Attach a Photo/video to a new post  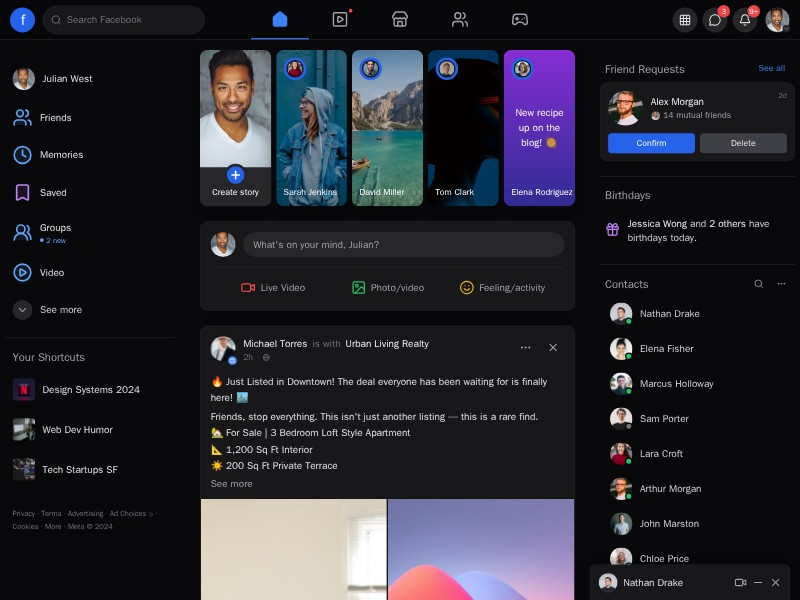click(x=388, y=288)
